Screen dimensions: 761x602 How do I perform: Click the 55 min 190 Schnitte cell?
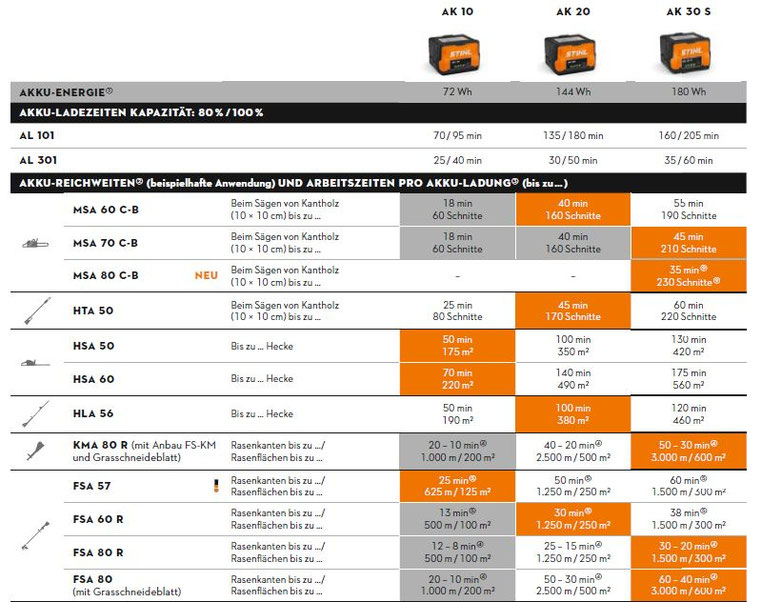tap(689, 210)
